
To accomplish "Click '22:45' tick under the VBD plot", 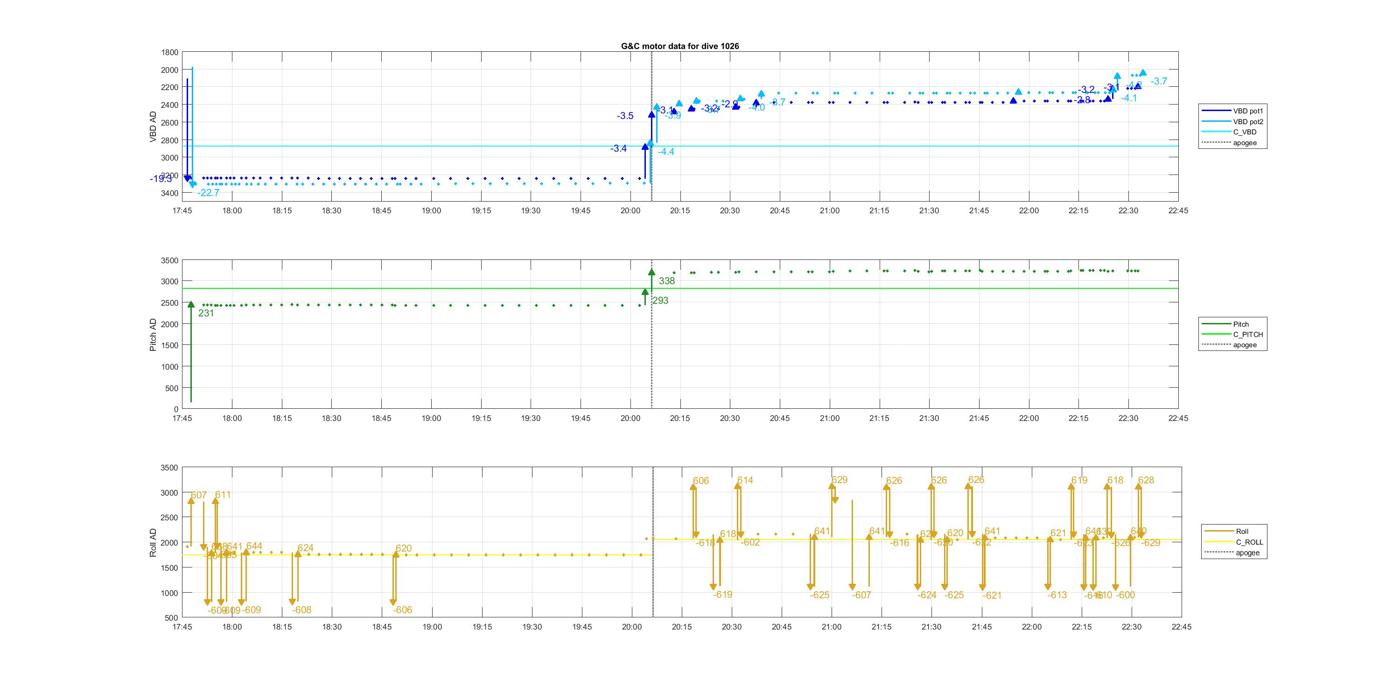I will (1178, 210).
